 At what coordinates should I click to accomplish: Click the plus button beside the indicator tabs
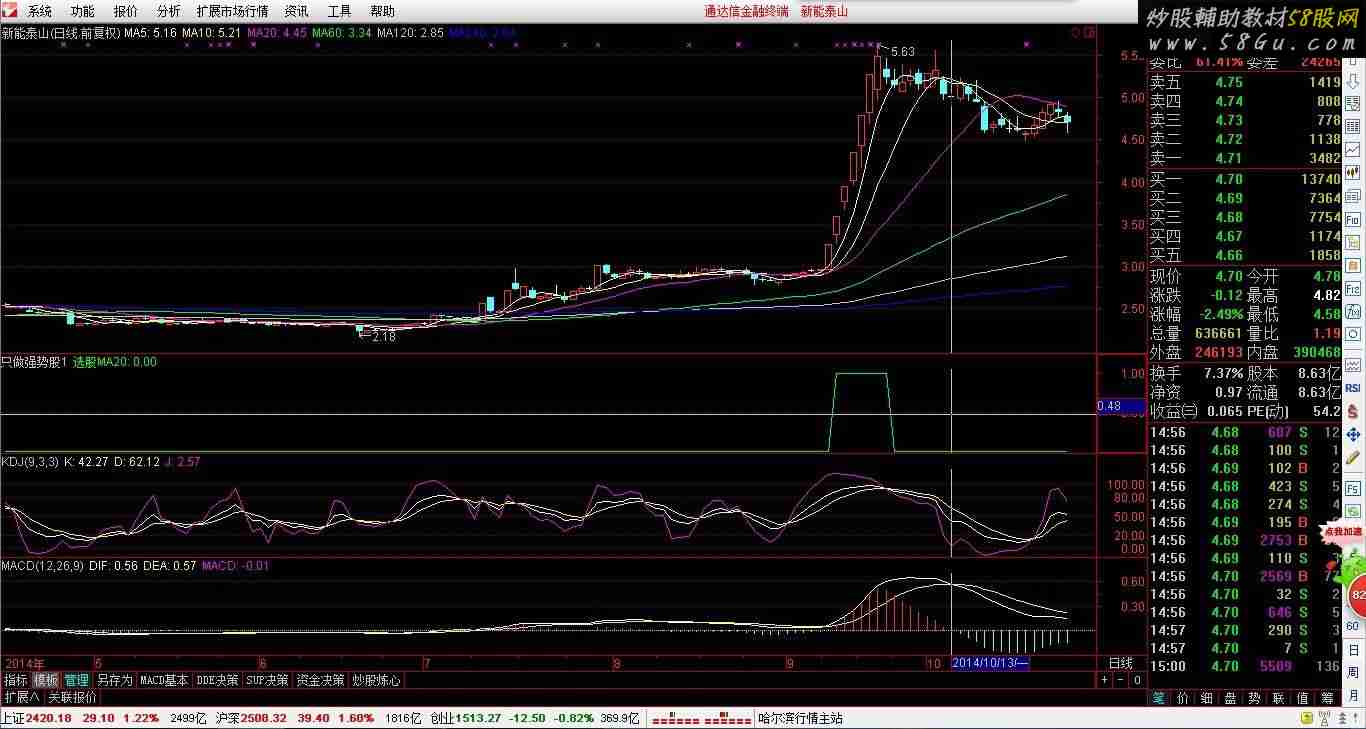click(x=1106, y=680)
